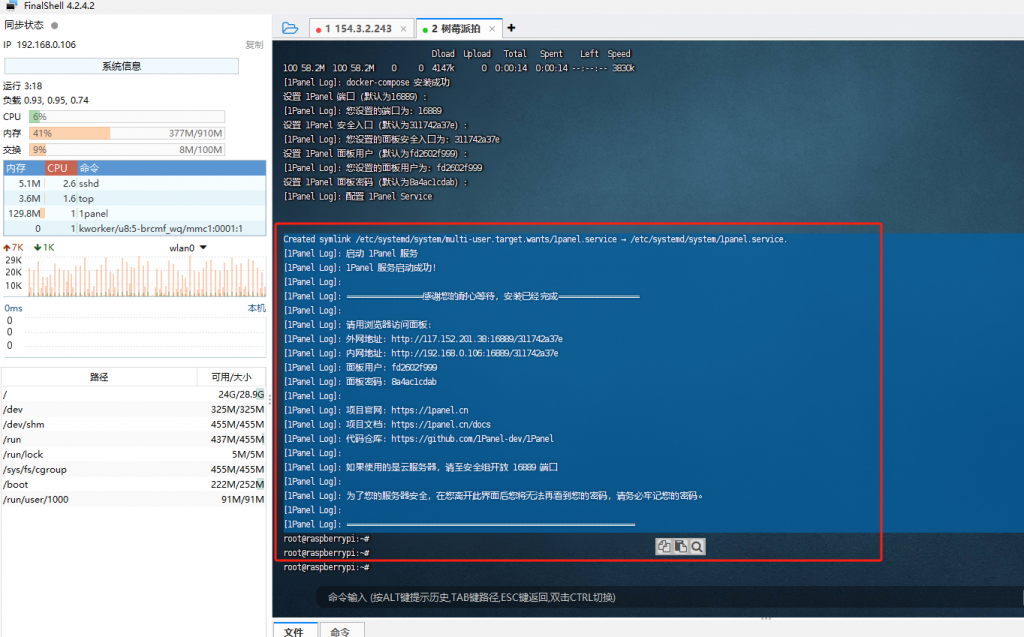Add a new session tab with plus icon
The width and height of the screenshot is (1024, 637).
(x=511, y=28)
